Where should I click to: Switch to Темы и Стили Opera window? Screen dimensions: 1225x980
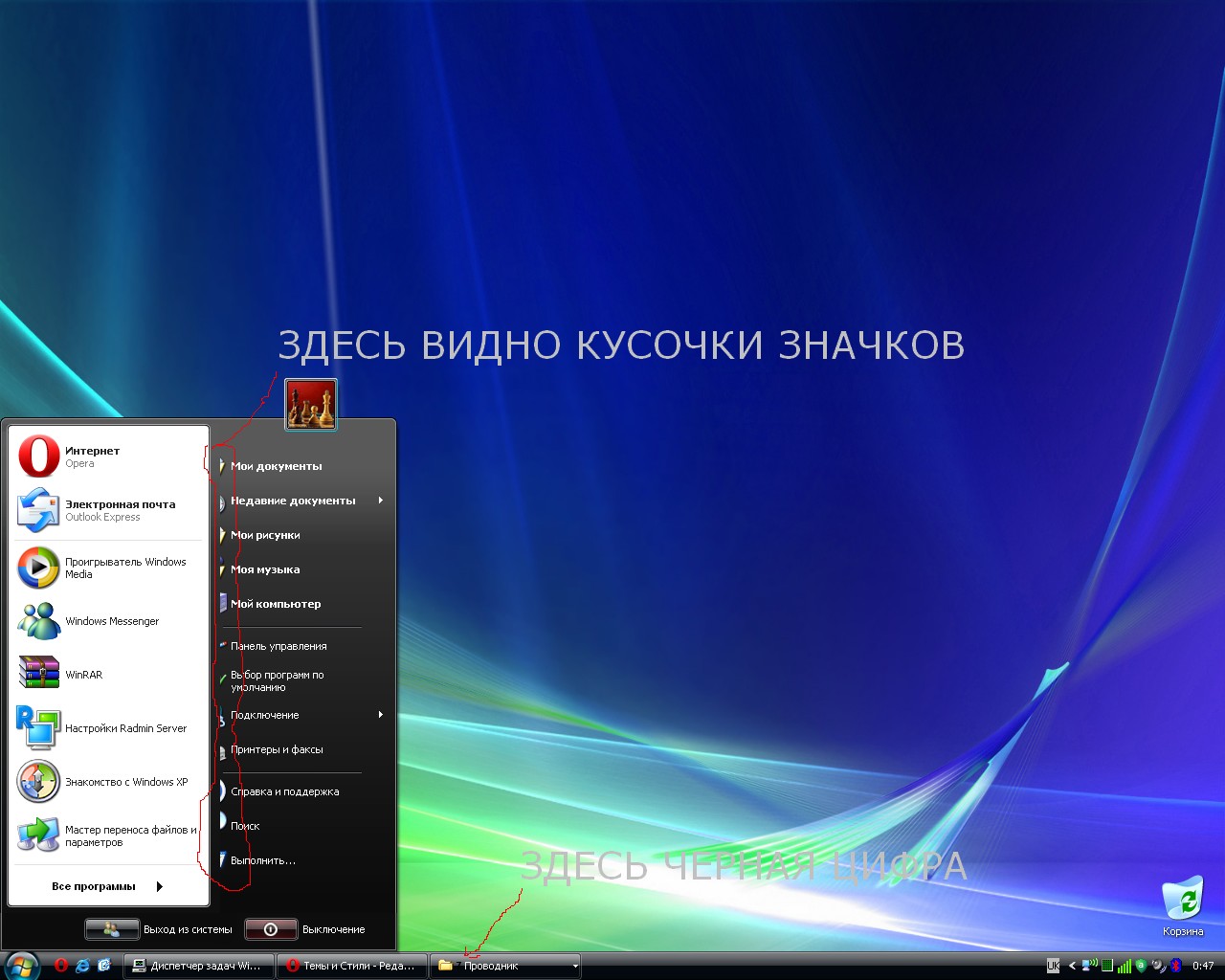coord(351,966)
